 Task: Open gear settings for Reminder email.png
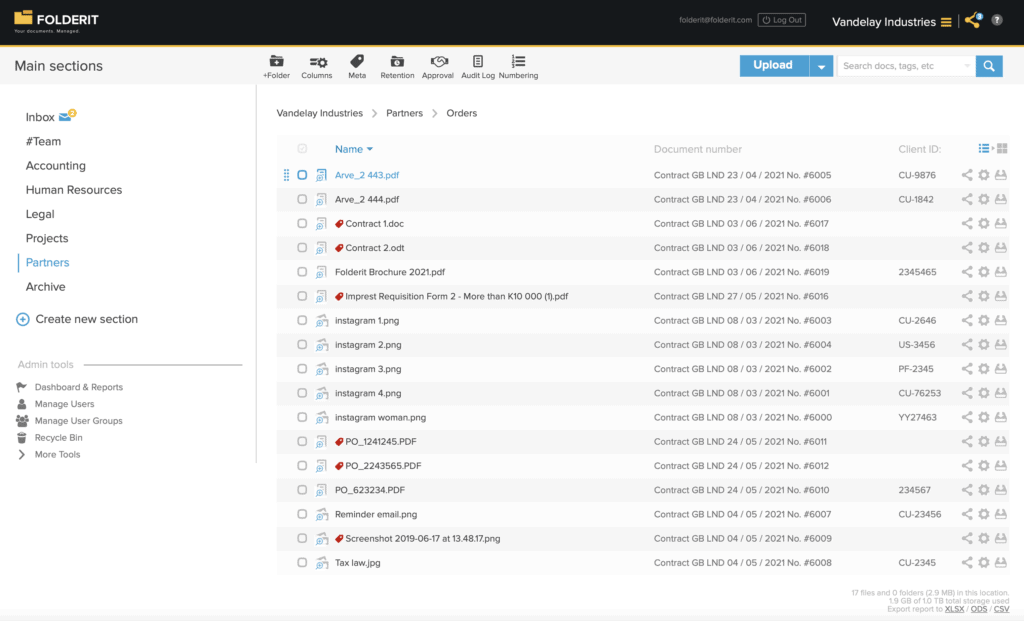tap(984, 514)
